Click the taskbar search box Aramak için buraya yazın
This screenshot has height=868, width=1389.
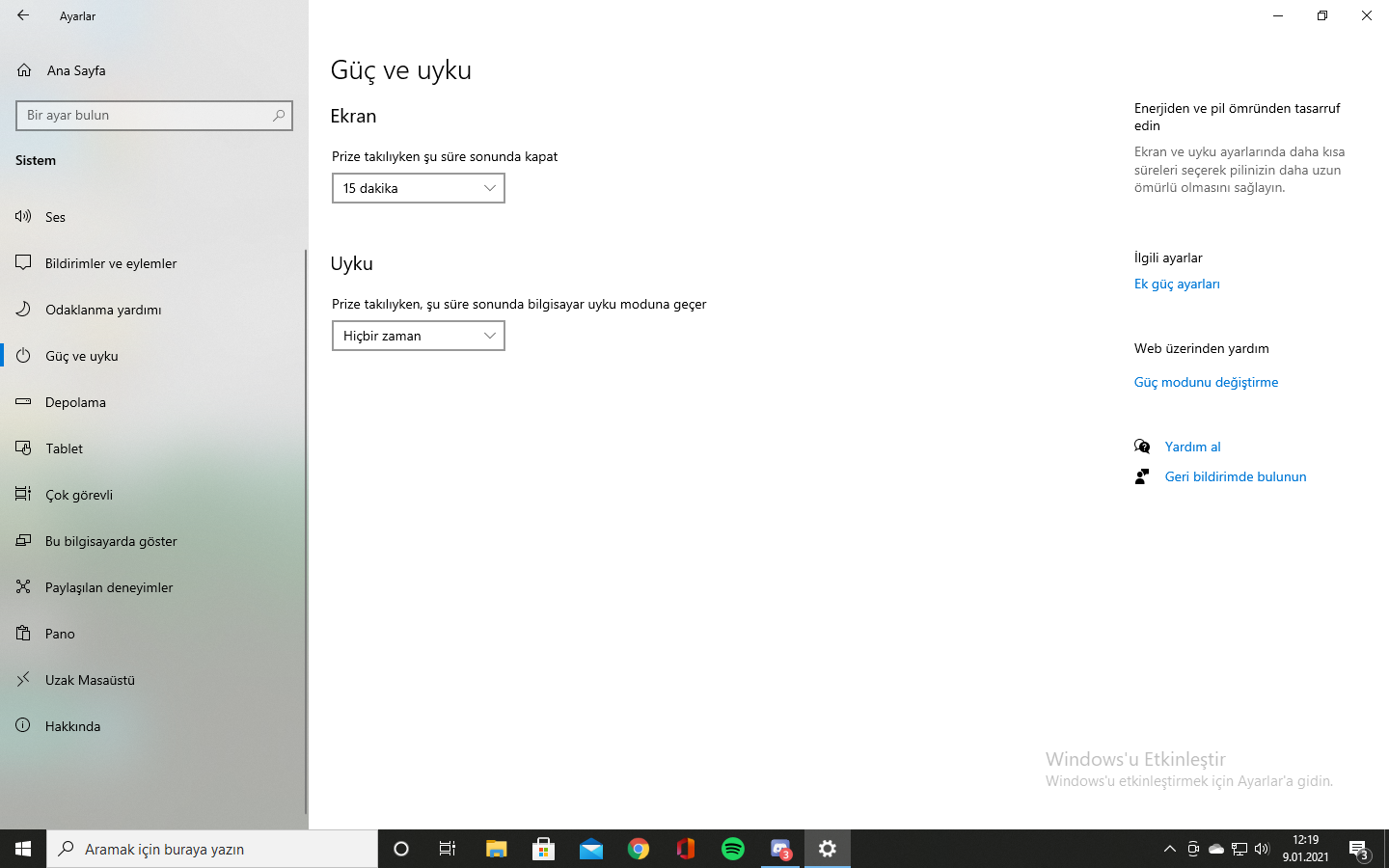(x=212, y=849)
